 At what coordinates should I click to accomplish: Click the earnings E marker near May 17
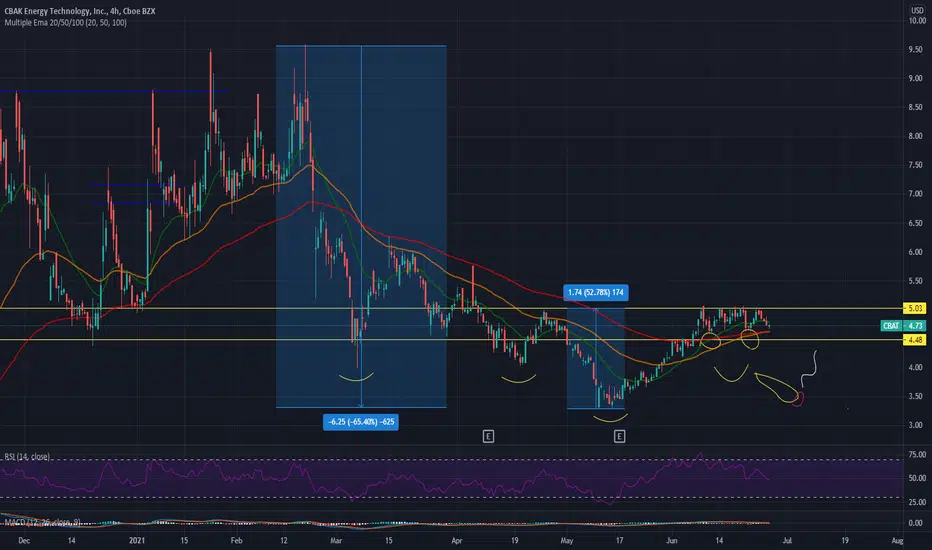pos(619,436)
